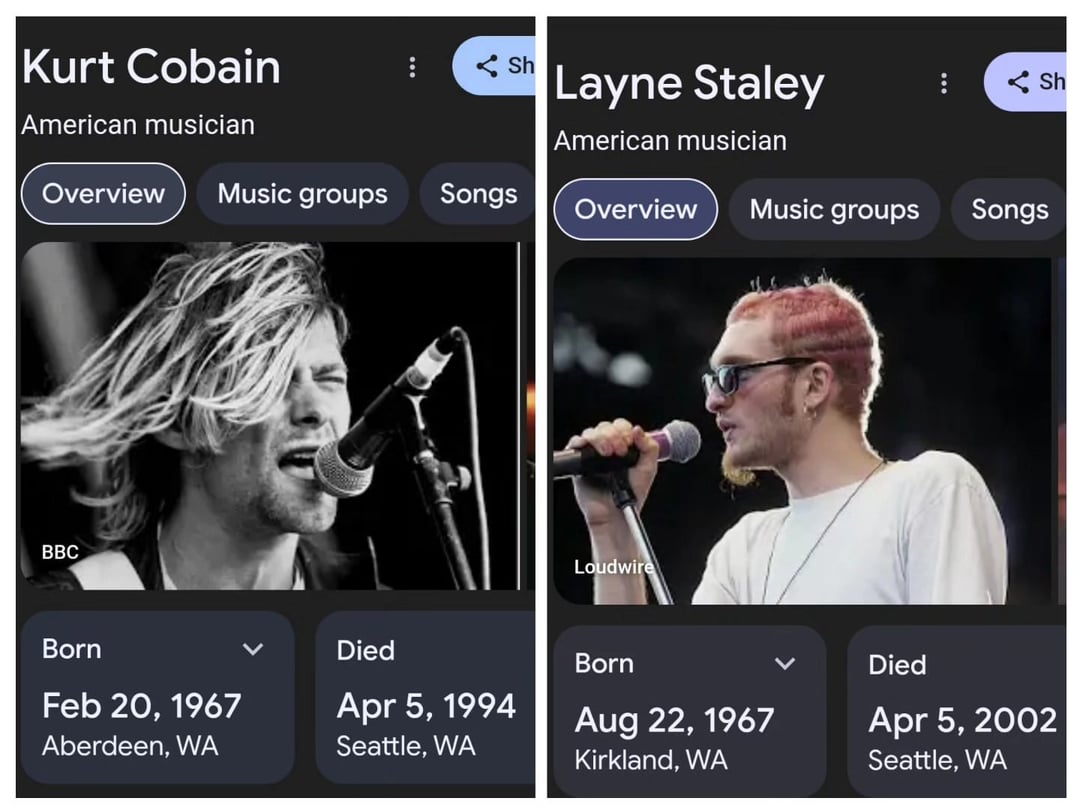The width and height of the screenshot is (1080, 810).
Task: Tap Died Apr 5, 1994 card
Action: point(425,697)
